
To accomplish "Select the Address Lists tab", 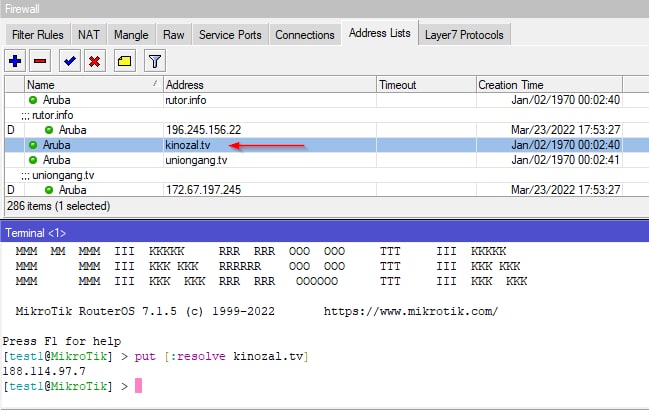I will 380,33.
